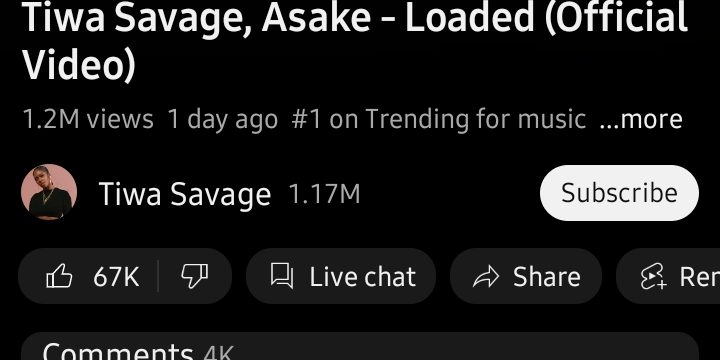The height and width of the screenshot is (360, 720).
Task: Tap the 67K likes count
Action: point(116,277)
